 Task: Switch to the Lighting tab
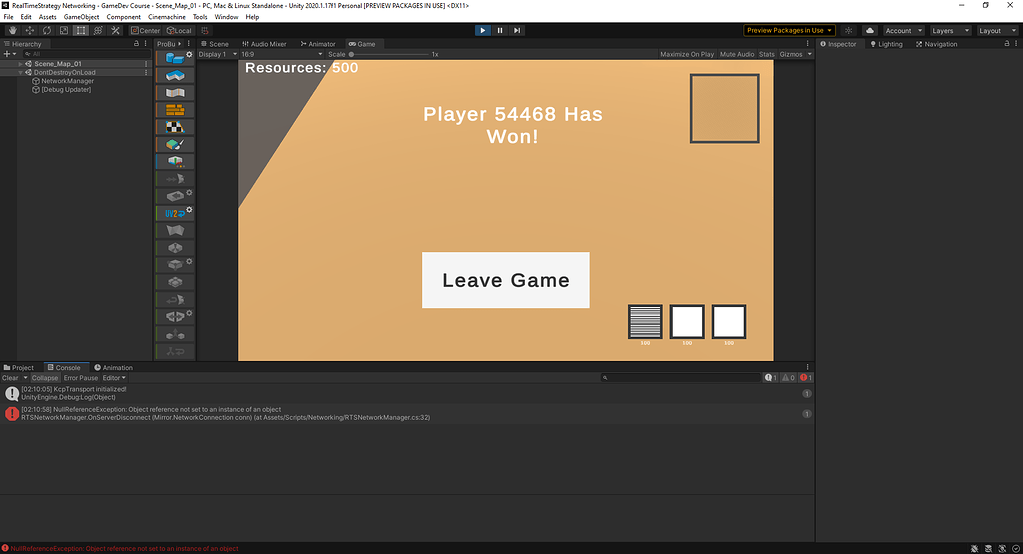pos(886,44)
